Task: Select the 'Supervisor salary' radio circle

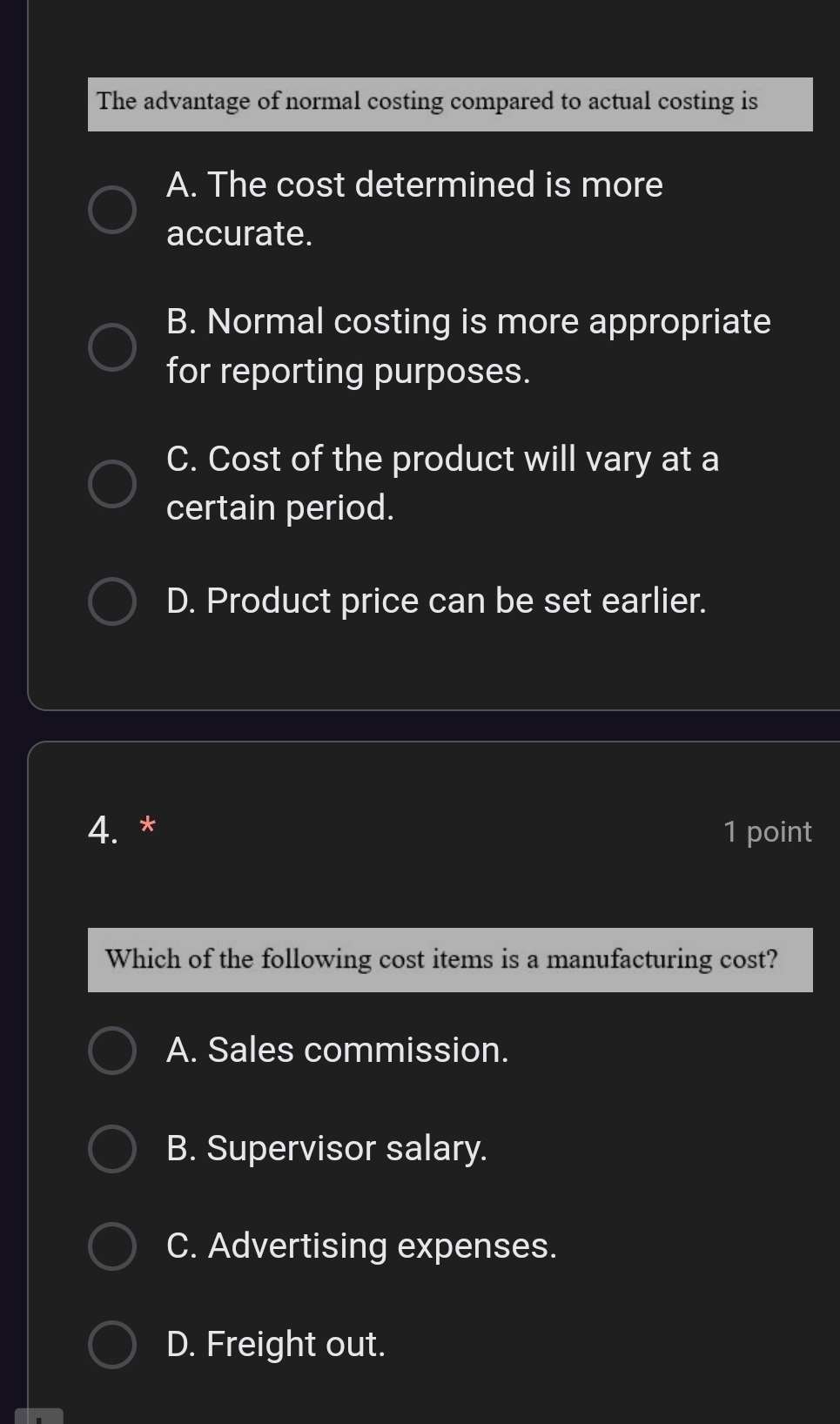Action: [x=112, y=1149]
